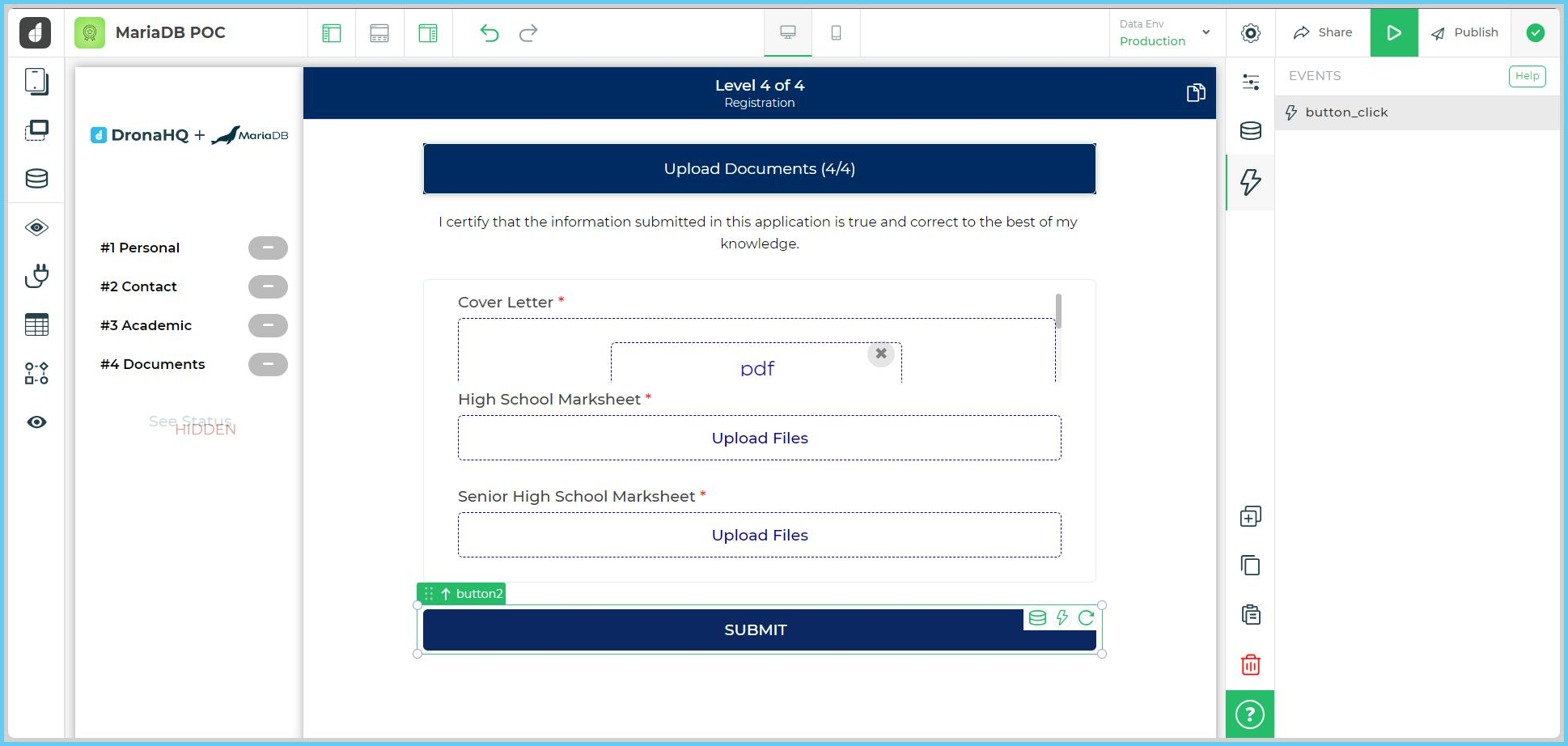Image resolution: width=1568 pixels, height=746 pixels.
Task: Toggle the preview eye icon in left sidebar
Action: tap(36, 422)
